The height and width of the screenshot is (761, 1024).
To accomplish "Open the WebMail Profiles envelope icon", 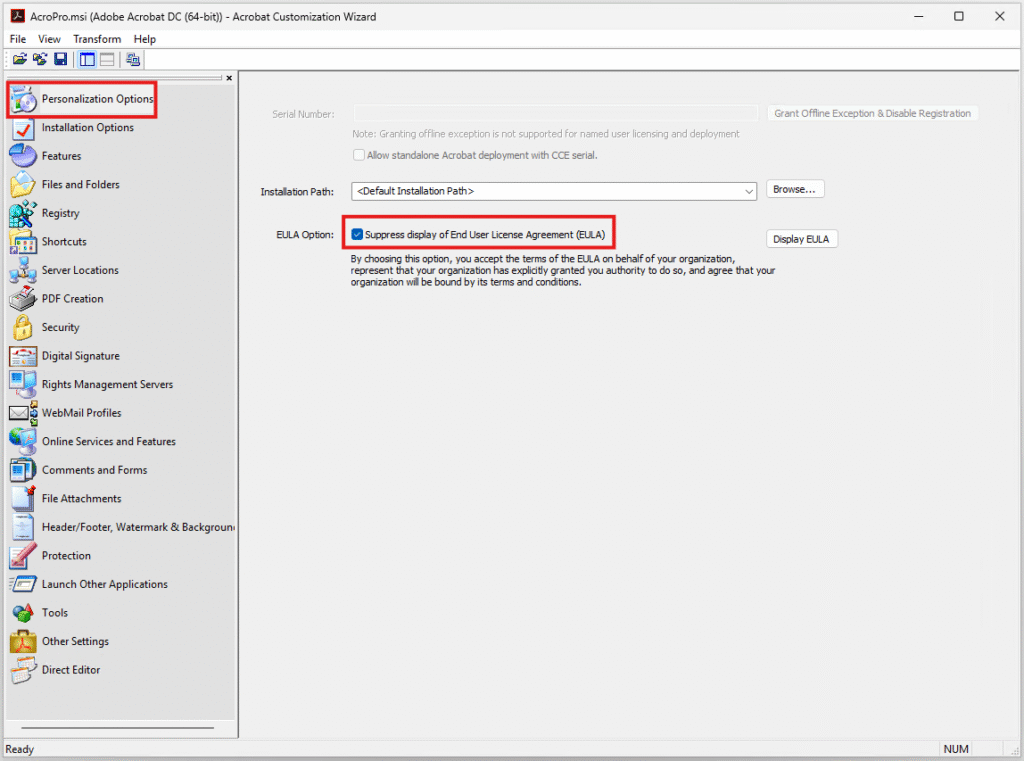I will point(23,413).
